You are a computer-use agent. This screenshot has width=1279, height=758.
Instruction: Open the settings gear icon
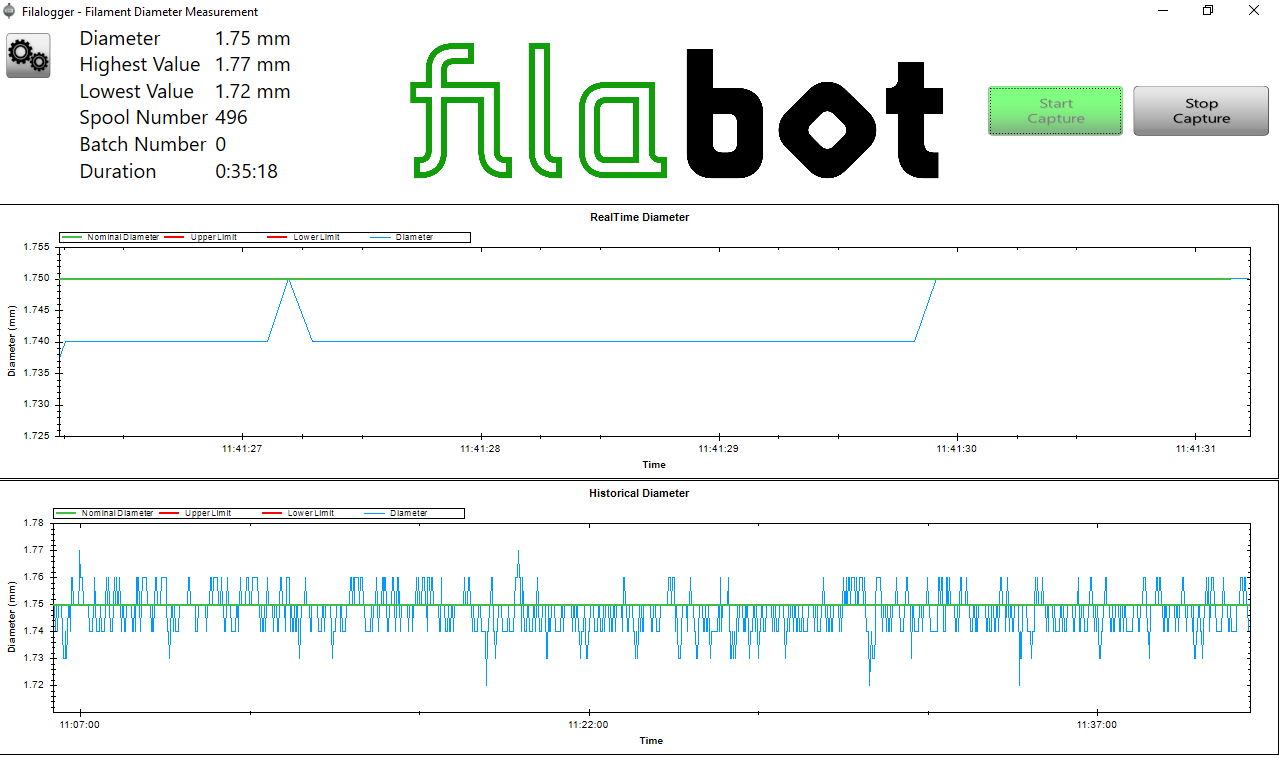28,56
